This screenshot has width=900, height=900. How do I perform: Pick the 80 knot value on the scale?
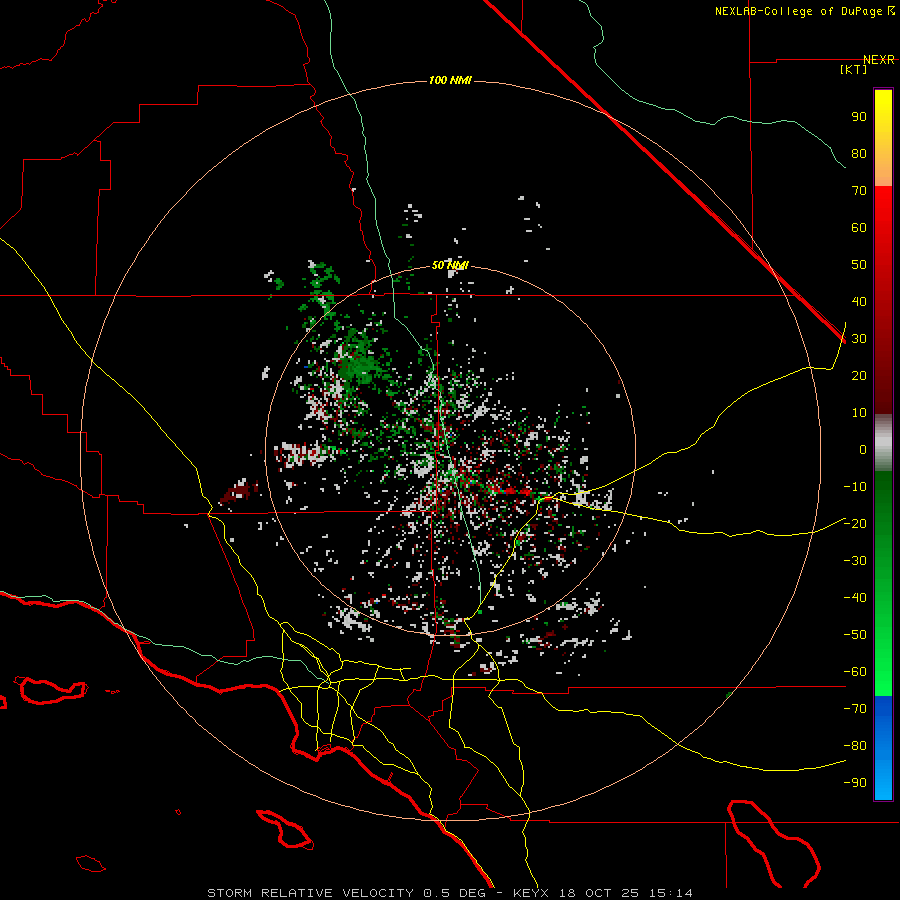tap(859, 153)
